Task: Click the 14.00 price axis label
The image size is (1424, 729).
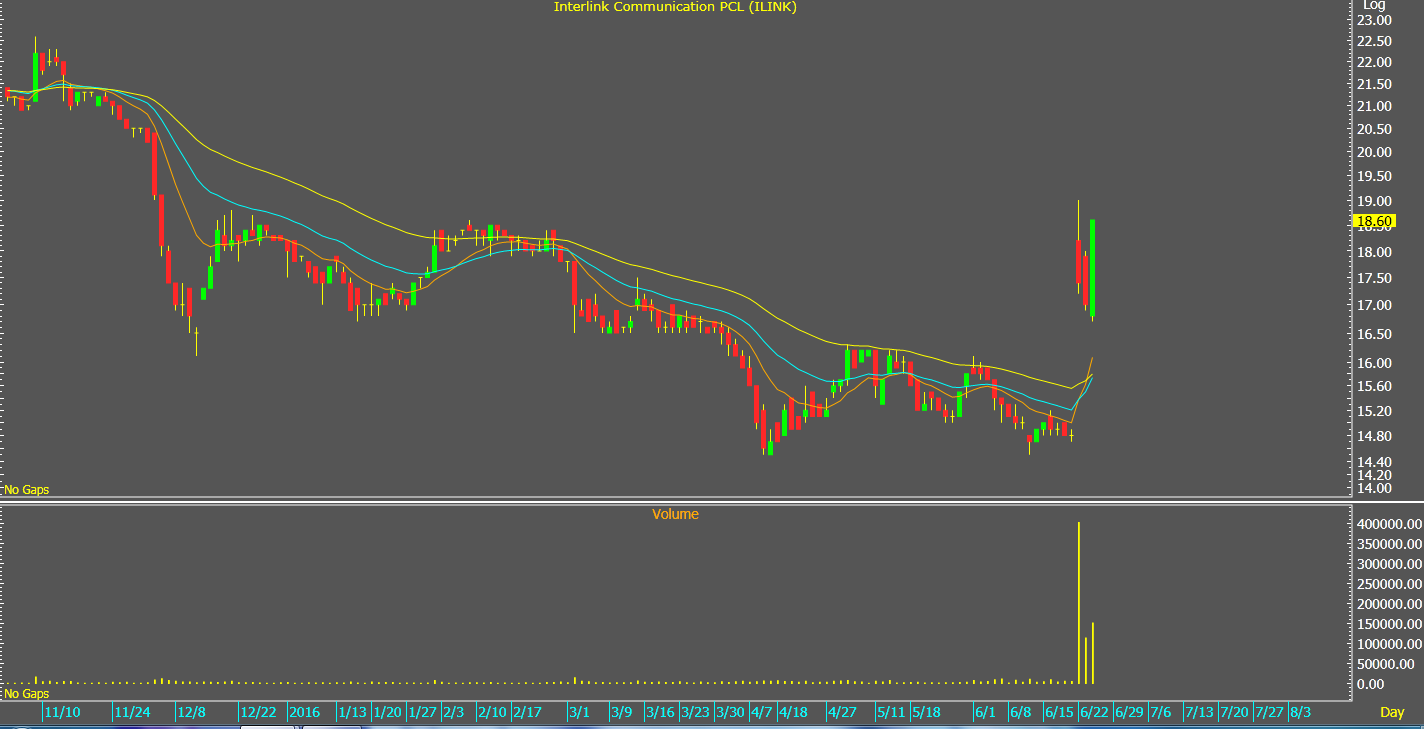Action: (1374, 489)
